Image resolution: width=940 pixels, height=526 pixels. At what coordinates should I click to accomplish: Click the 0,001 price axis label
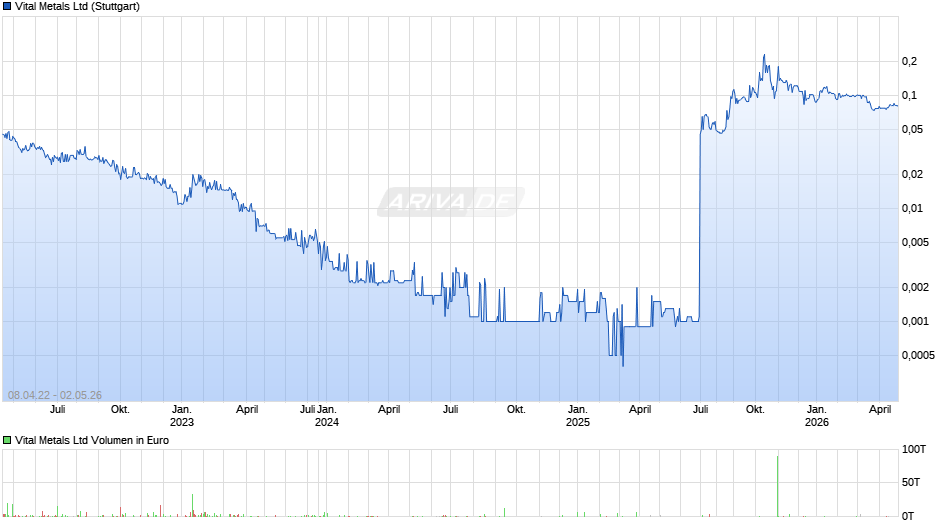coord(915,321)
